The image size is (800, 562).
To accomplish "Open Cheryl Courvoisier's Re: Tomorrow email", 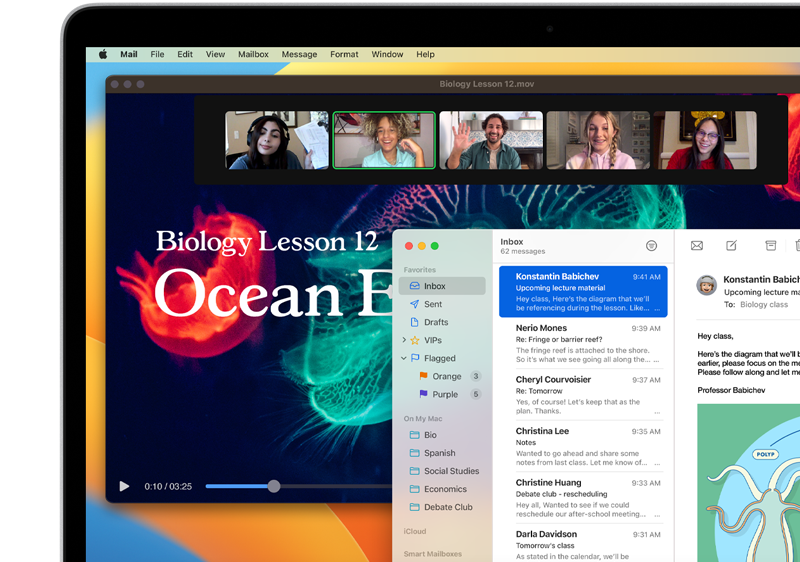I will coord(583,395).
